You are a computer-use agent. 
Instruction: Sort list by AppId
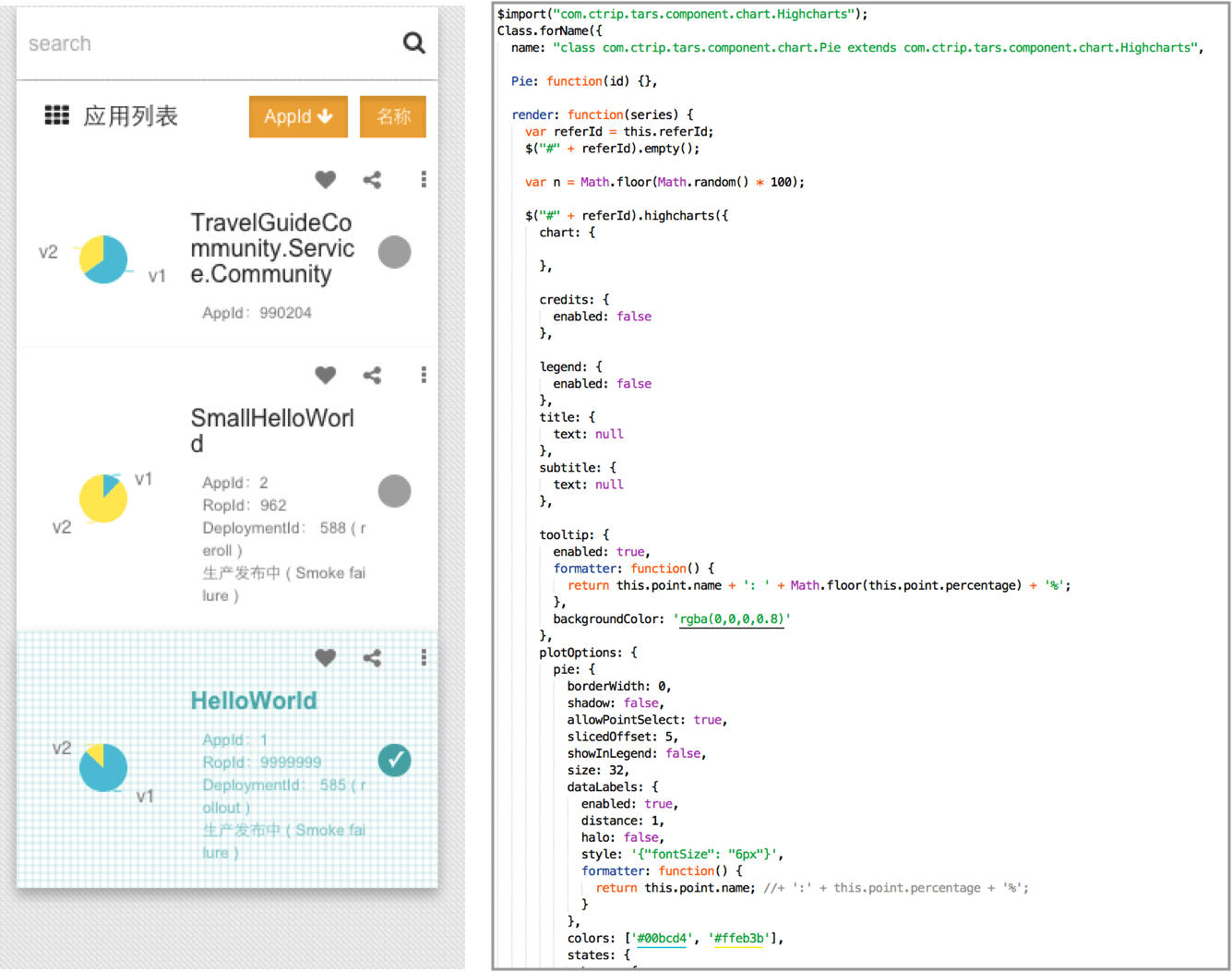[298, 116]
